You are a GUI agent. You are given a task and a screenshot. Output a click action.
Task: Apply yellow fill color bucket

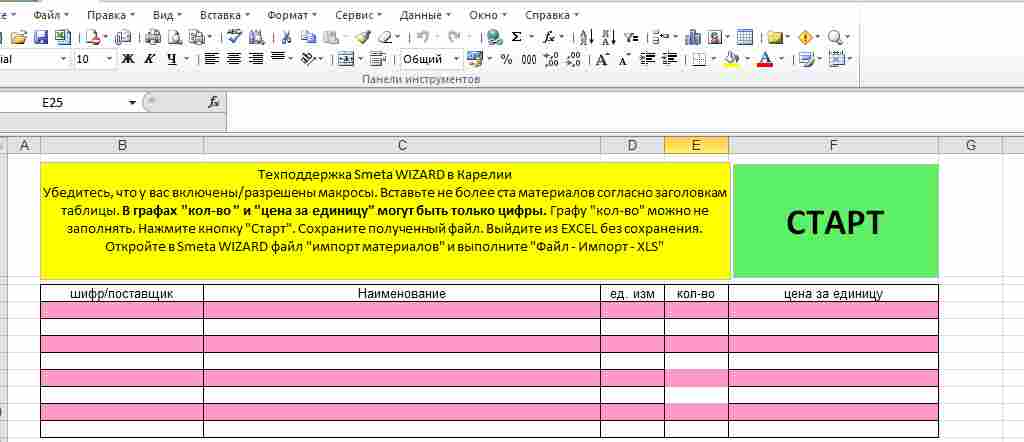coord(733,59)
